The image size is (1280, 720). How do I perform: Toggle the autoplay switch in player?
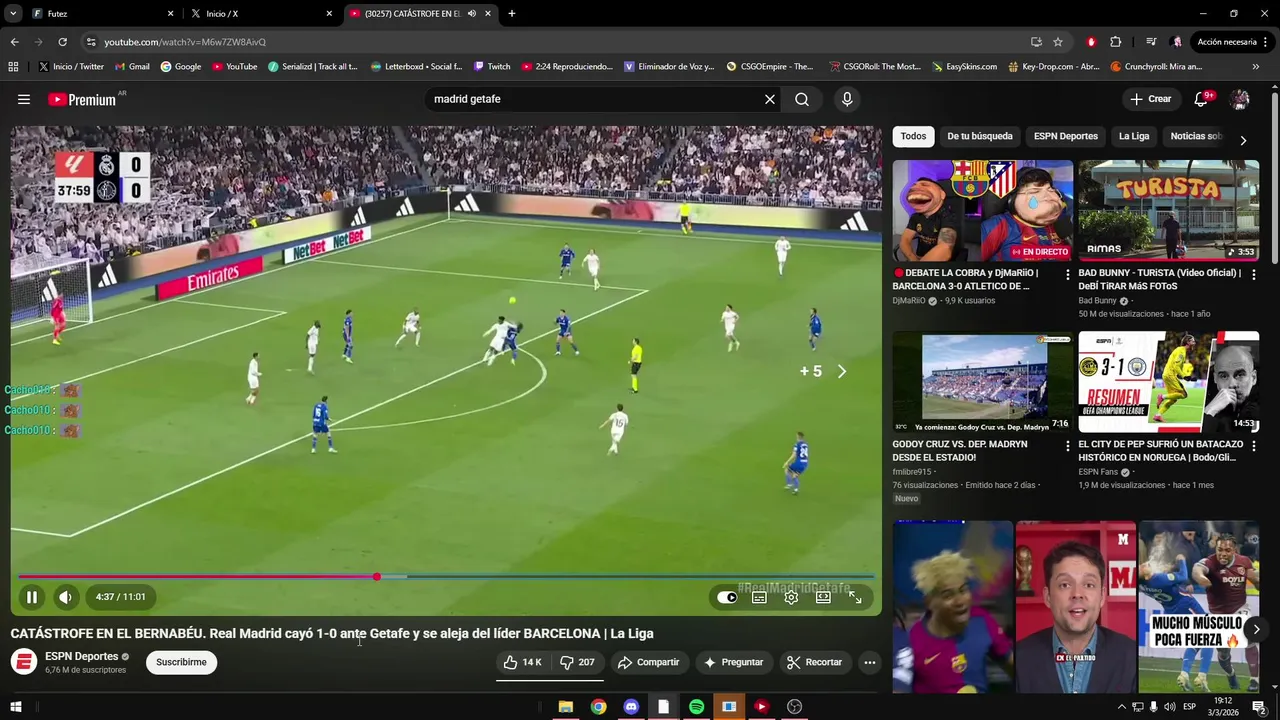[x=727, y=597]
